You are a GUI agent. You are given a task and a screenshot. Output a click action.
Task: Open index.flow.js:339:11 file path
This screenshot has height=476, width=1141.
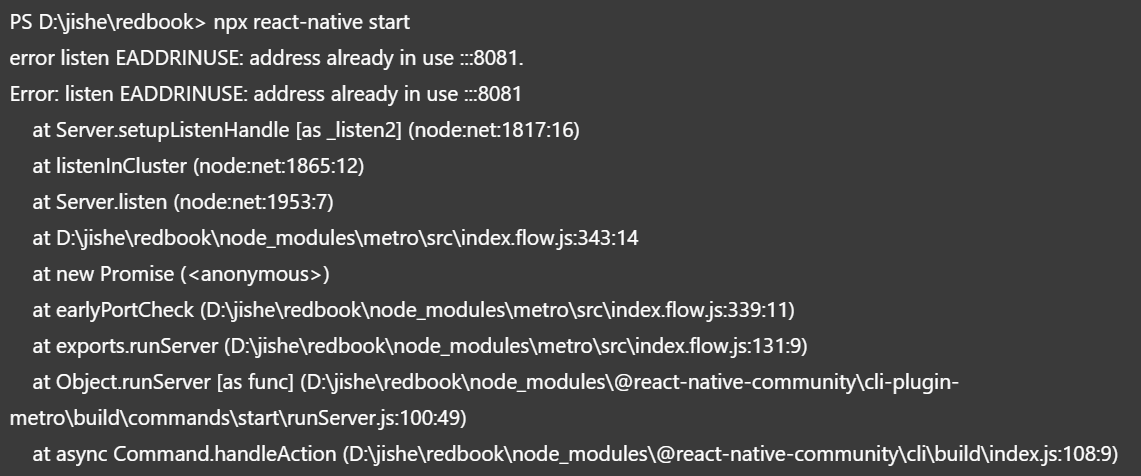point(497,310)
